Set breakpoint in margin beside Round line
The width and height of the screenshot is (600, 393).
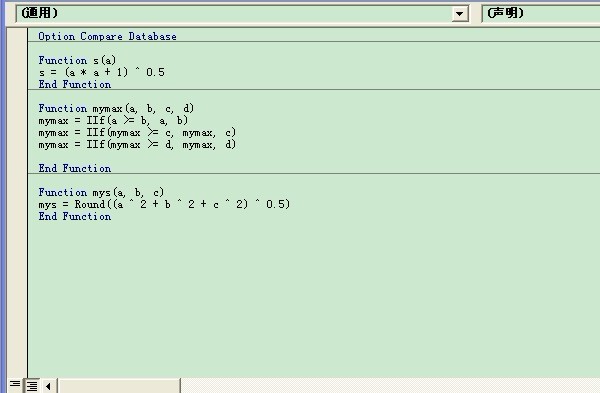click(x=17, y=204)
